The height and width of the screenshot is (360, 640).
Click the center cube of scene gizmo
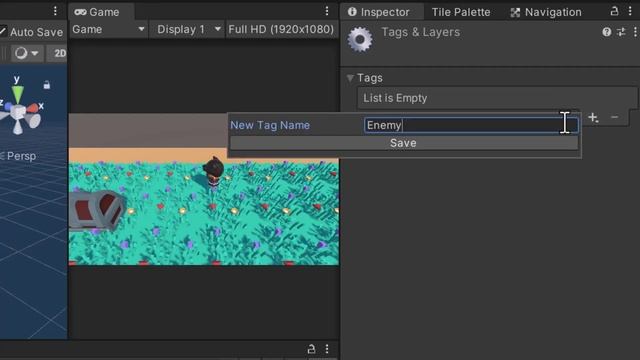coord(18,112)
